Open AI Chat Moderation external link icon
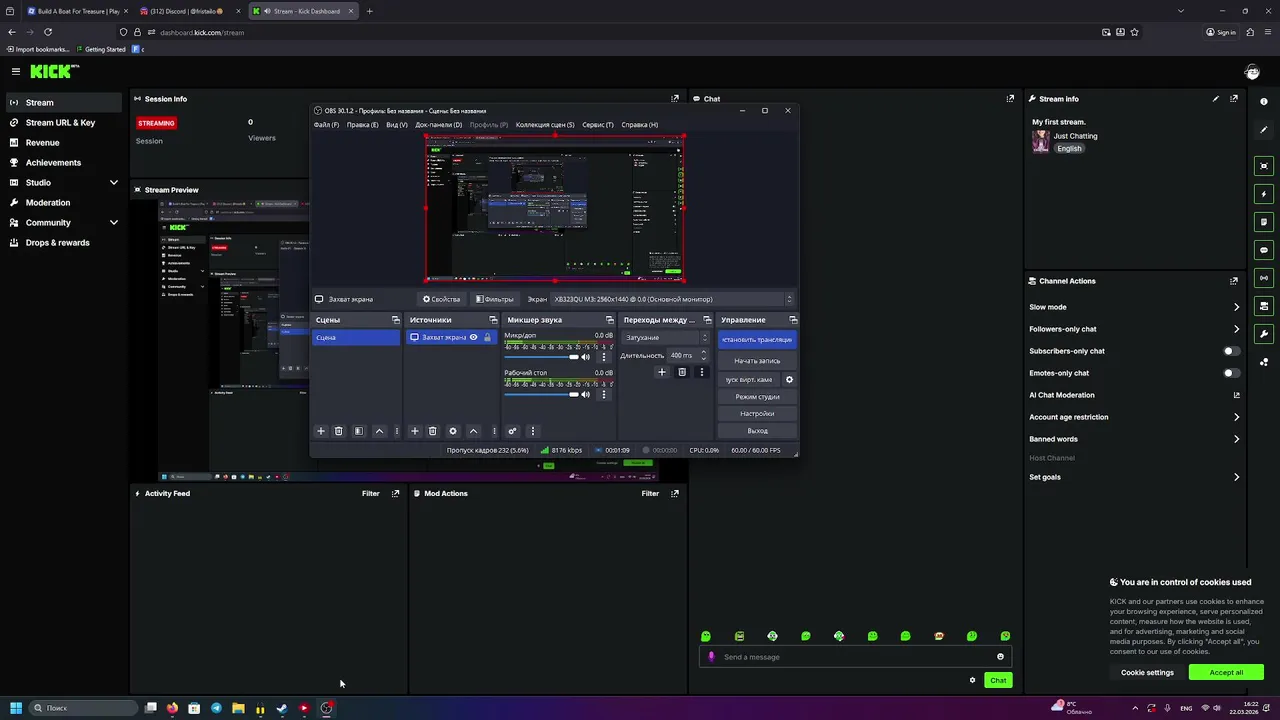Viewport: 1280px width, 720px height. 1236,395
